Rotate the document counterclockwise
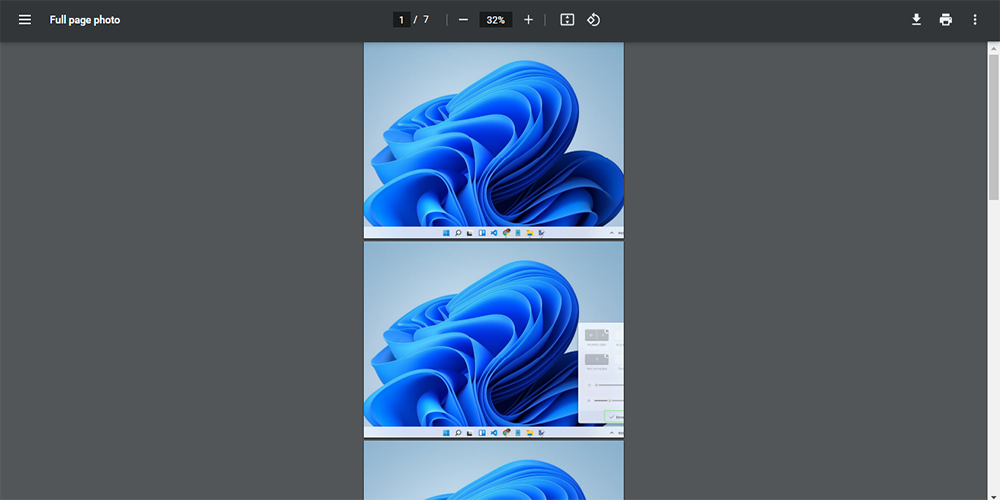Viewport: 1000px width, 500px height. [594, 20]
